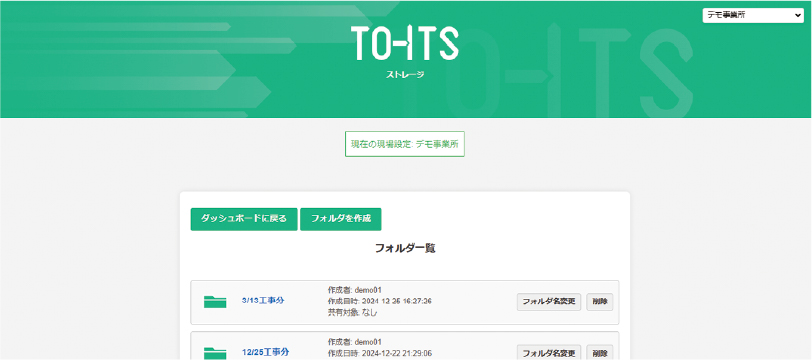Viewport: 812px width, 360px height.
Task: Open the 12/25工事分 folder link
Action: (x=265, y=352)
